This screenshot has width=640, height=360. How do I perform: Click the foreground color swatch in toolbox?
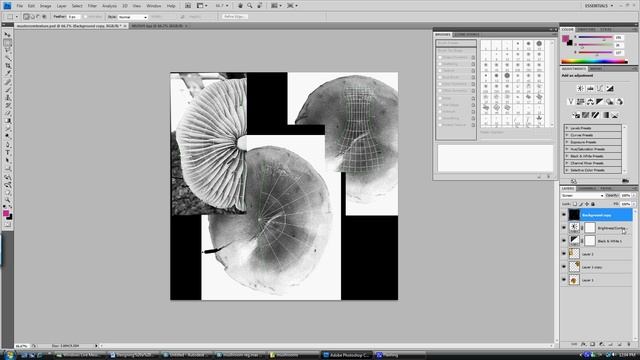coord(6,213)
